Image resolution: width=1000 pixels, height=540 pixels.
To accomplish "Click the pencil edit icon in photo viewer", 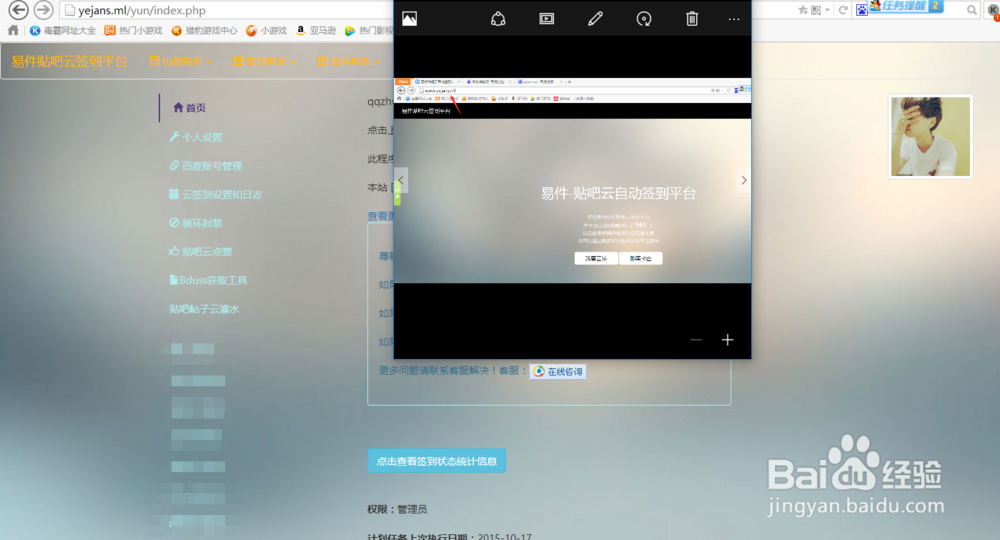I will click(x=595, y=19).
